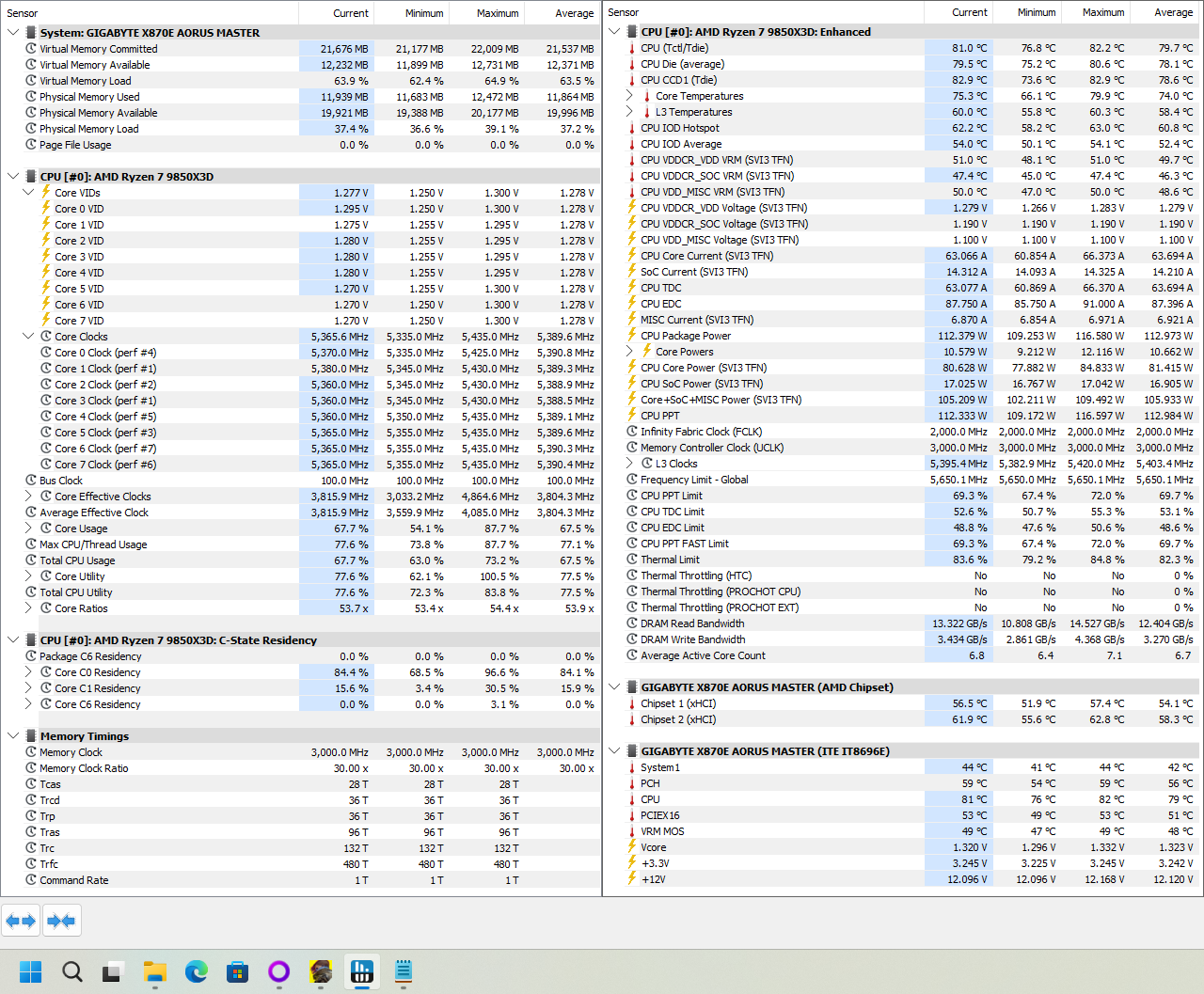Click the chip icon of the C-State Residency header

[x=31, y=640]
